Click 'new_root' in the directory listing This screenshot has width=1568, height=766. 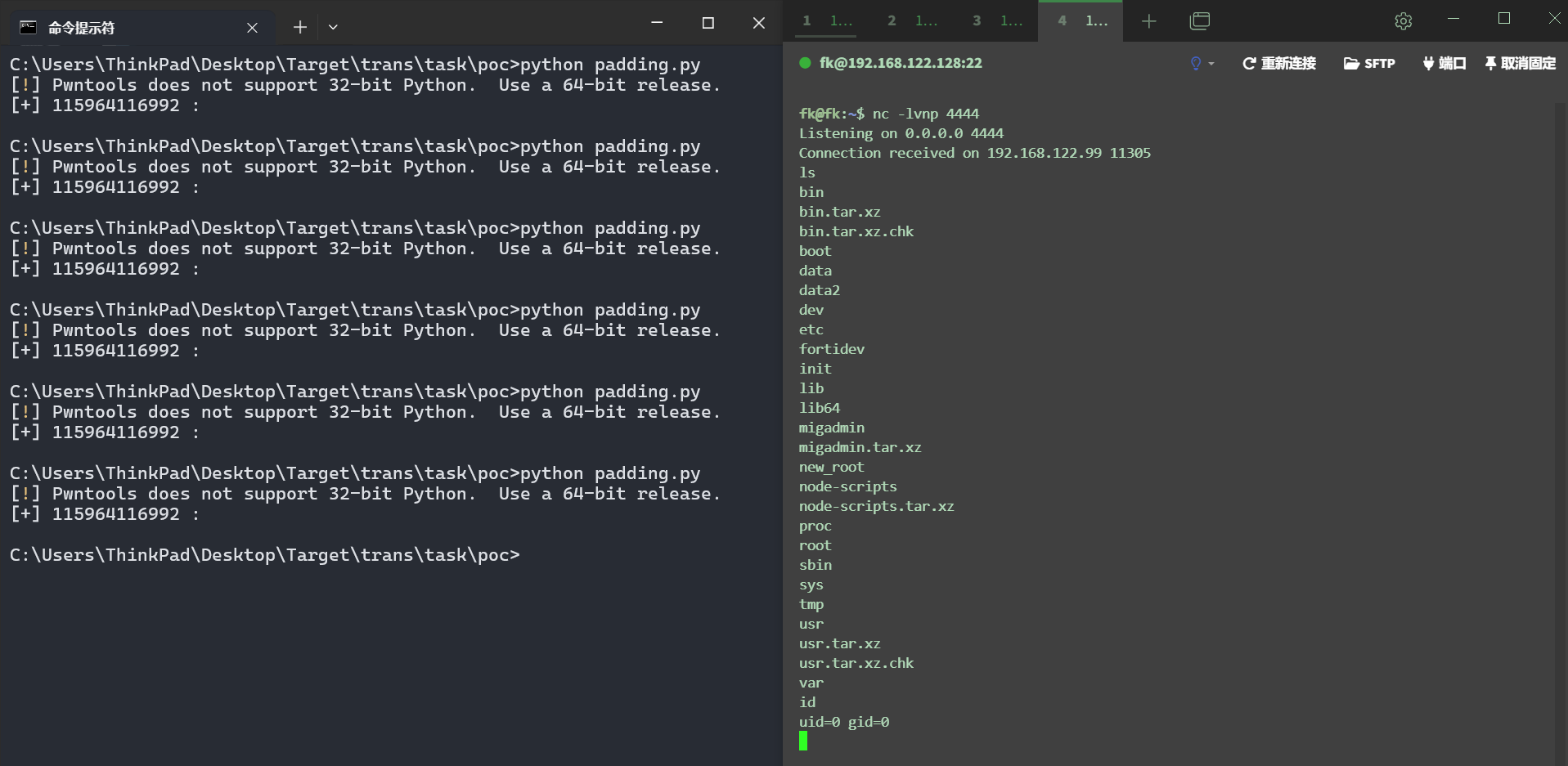832,467
